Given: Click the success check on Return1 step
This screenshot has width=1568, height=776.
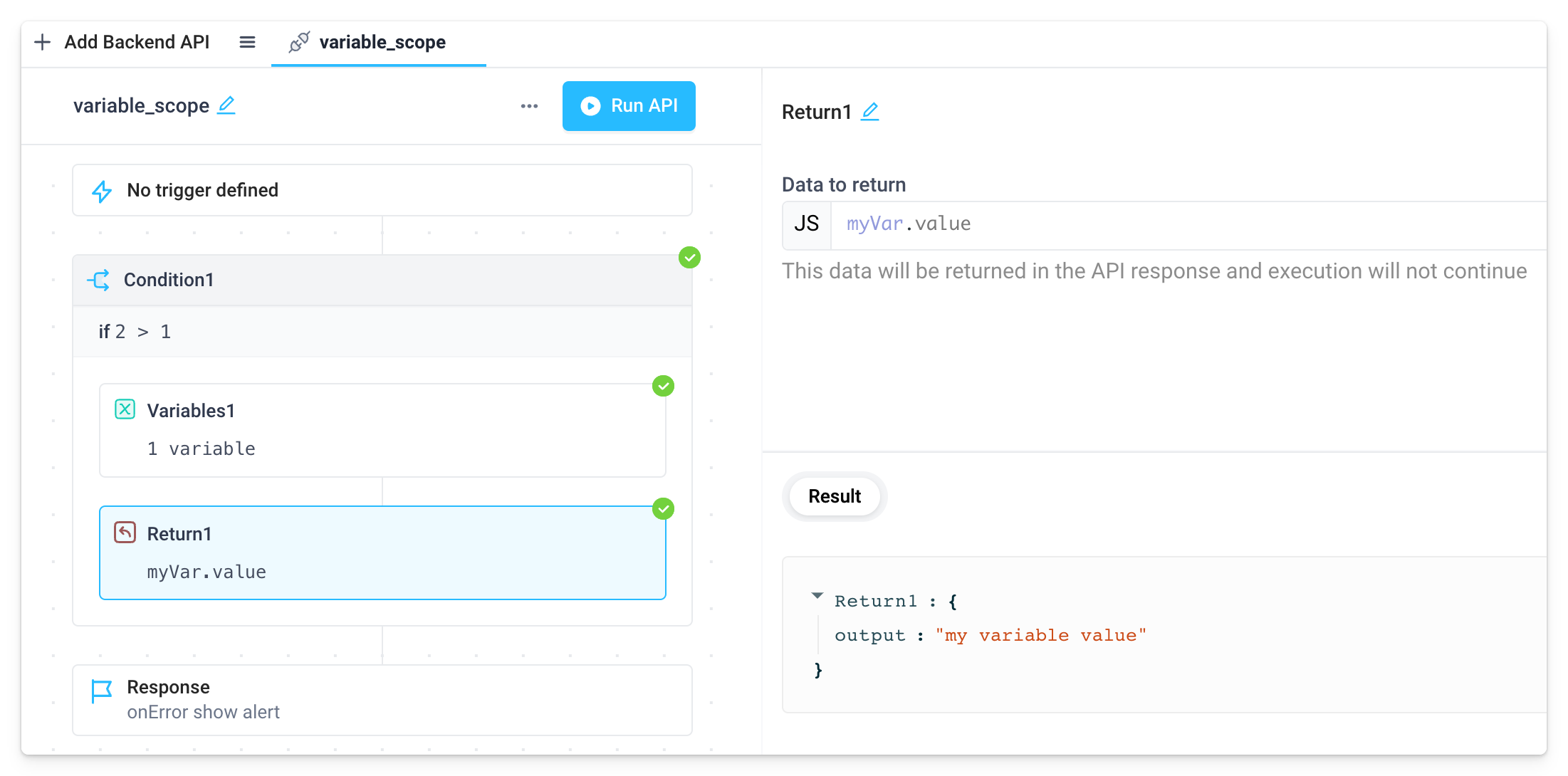Looking at the screenshot, I should [x=663, y=508].
